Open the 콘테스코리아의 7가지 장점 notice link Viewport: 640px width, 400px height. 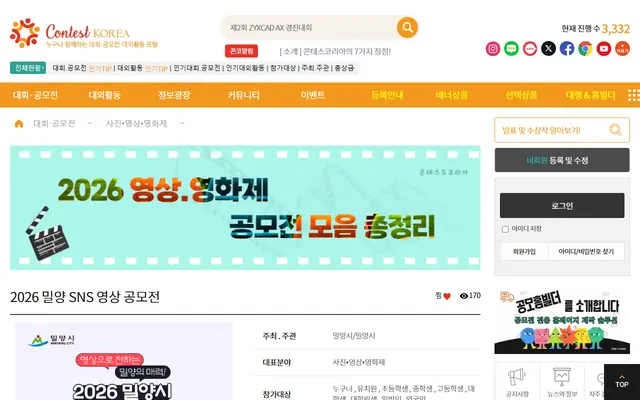(335, 51)
